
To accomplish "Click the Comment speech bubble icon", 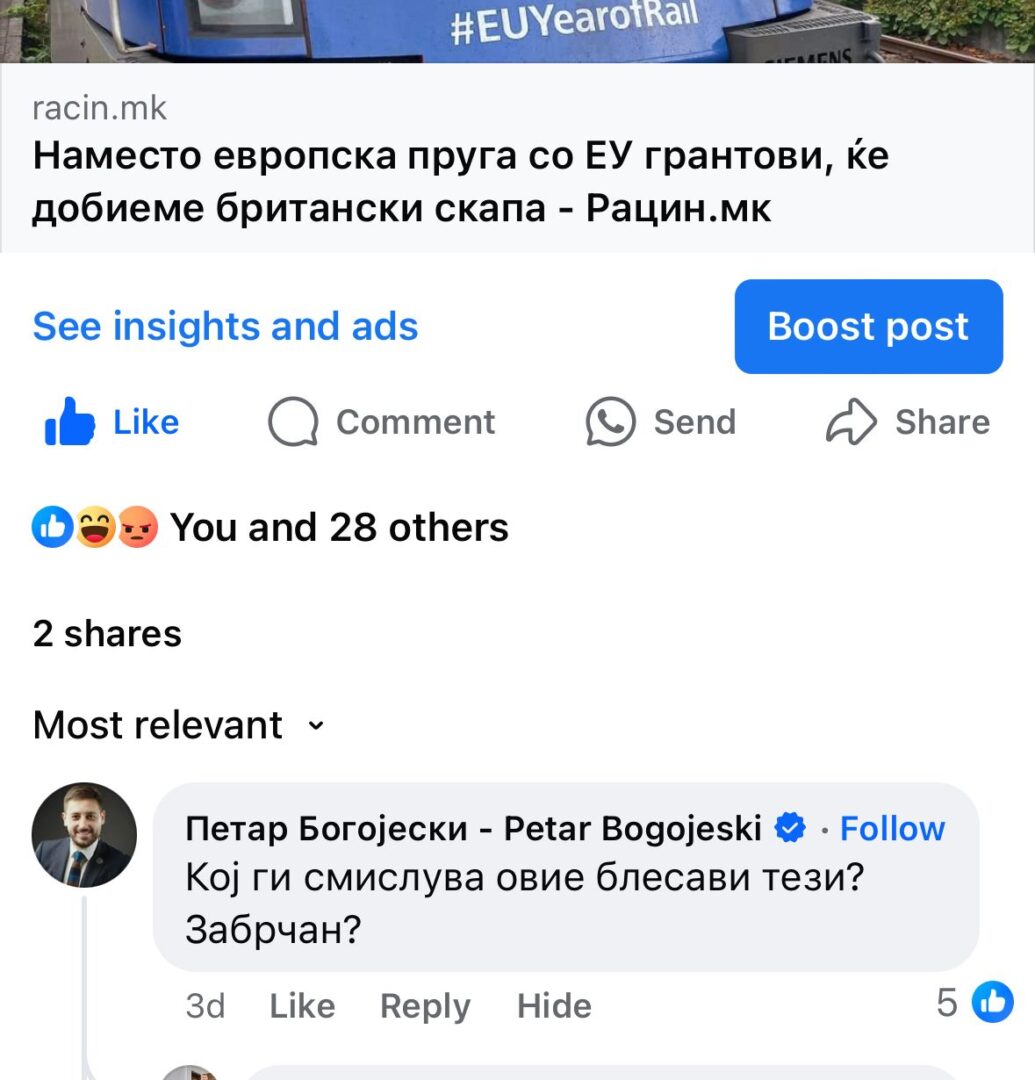I will pos(293,422).
